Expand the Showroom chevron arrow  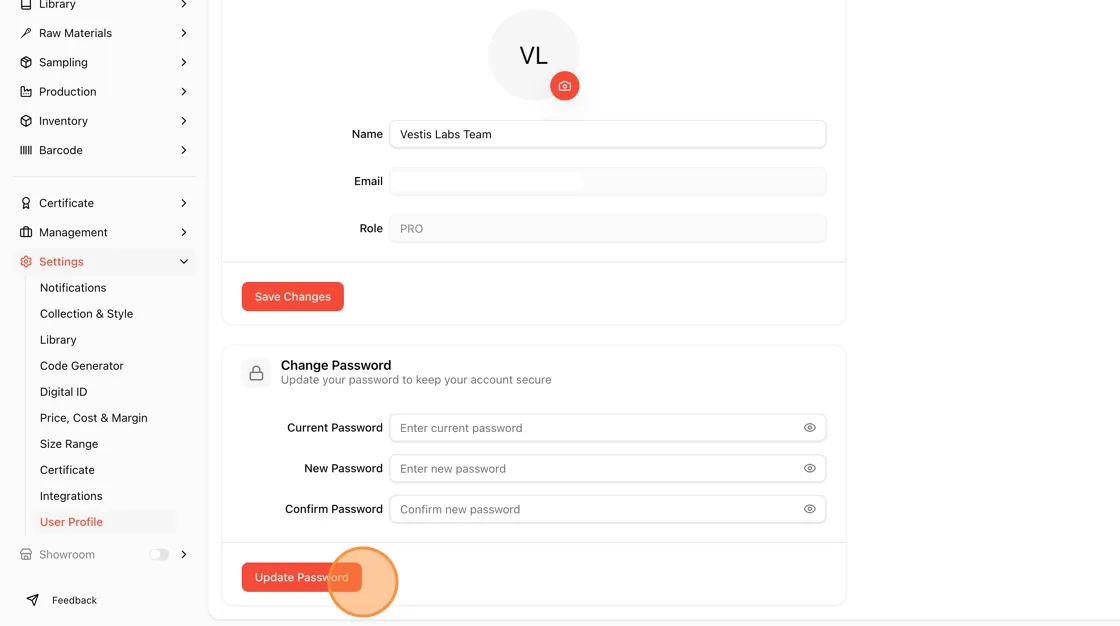coord(184,555)
